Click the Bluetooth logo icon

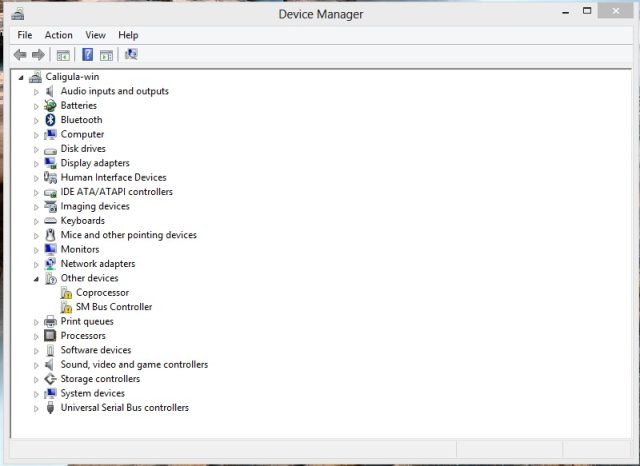click(50, 120)
